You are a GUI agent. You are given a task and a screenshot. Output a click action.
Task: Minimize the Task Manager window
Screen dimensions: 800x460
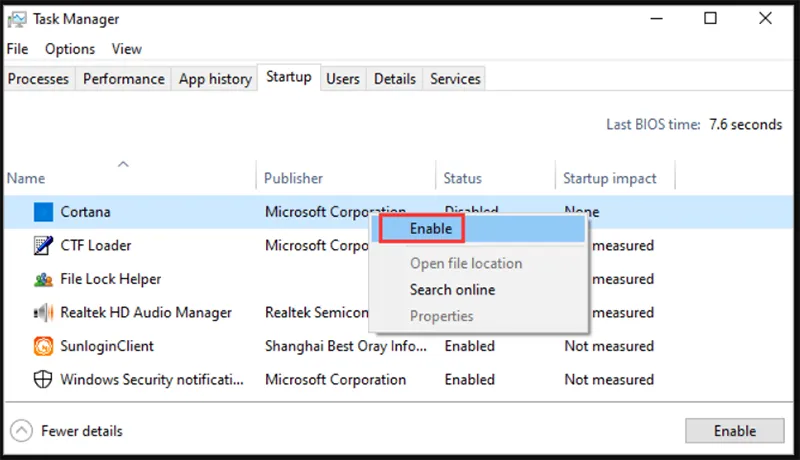click(657, 18)
